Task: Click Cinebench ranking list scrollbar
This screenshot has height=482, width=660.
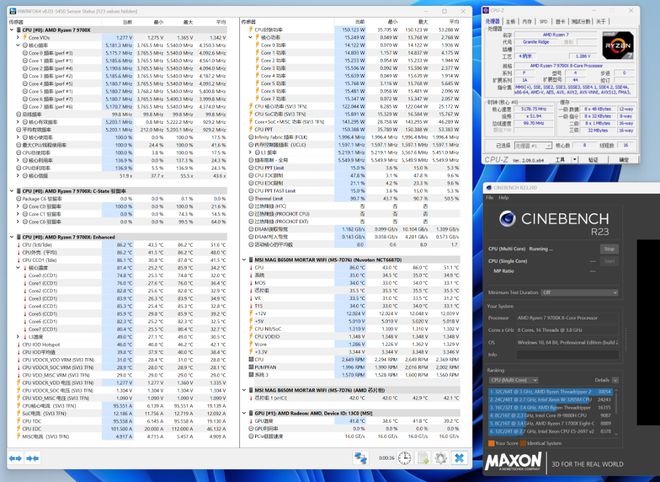Action: click(617, 413)
